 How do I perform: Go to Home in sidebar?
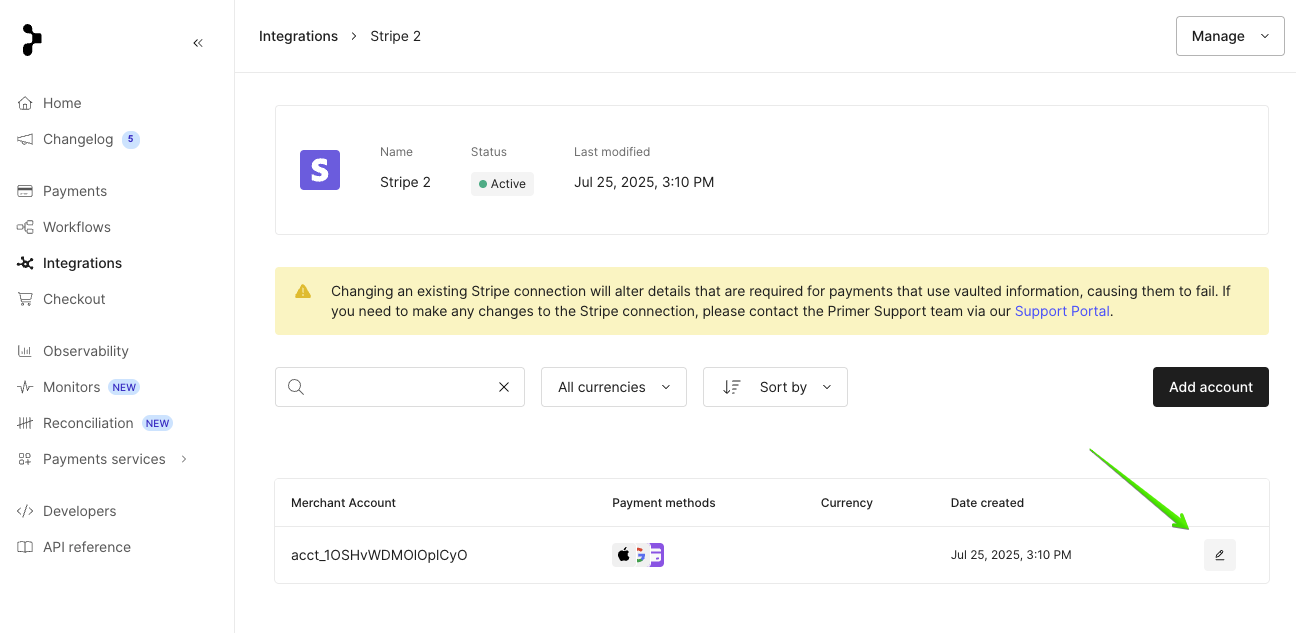[x=62, y=103]
